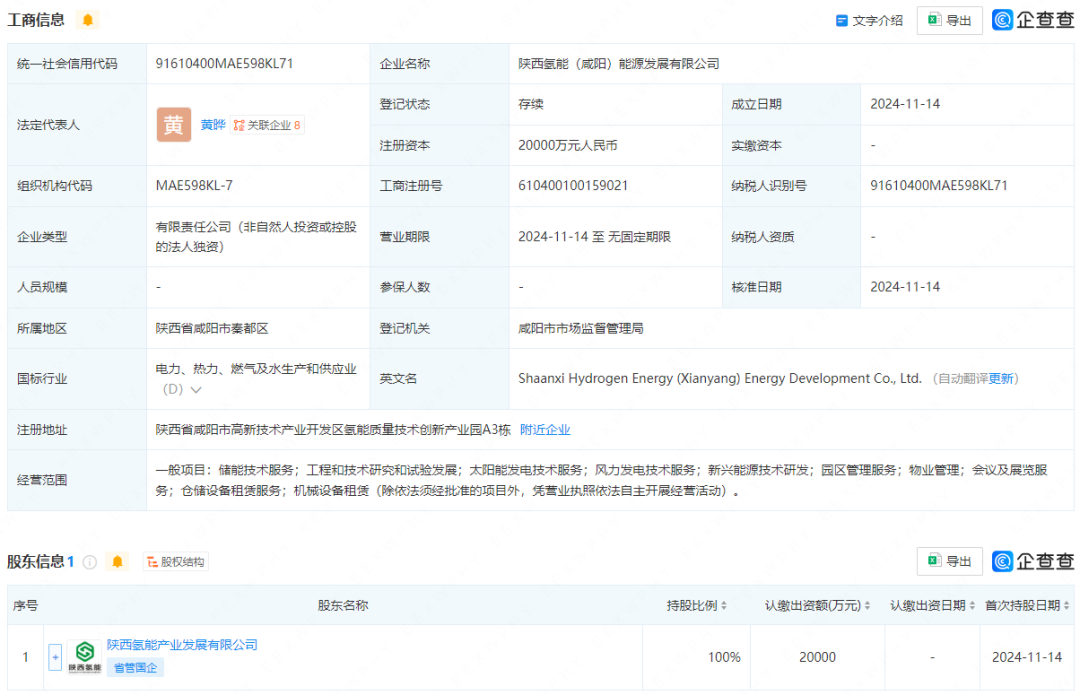The height and width of the screenshot is (695, 1080).
Task: Select 成立日期 value 2024-11-14
Action: [x=905, y=104]
